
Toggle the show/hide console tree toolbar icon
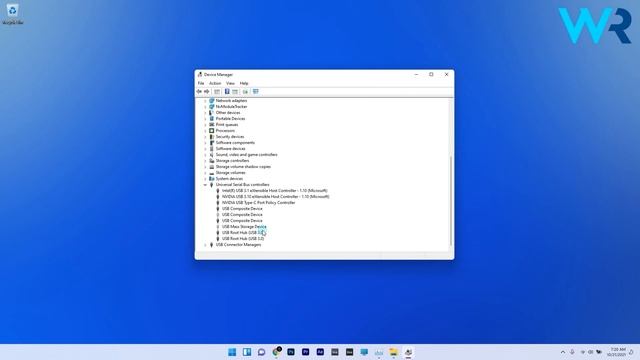coord(217,91)
